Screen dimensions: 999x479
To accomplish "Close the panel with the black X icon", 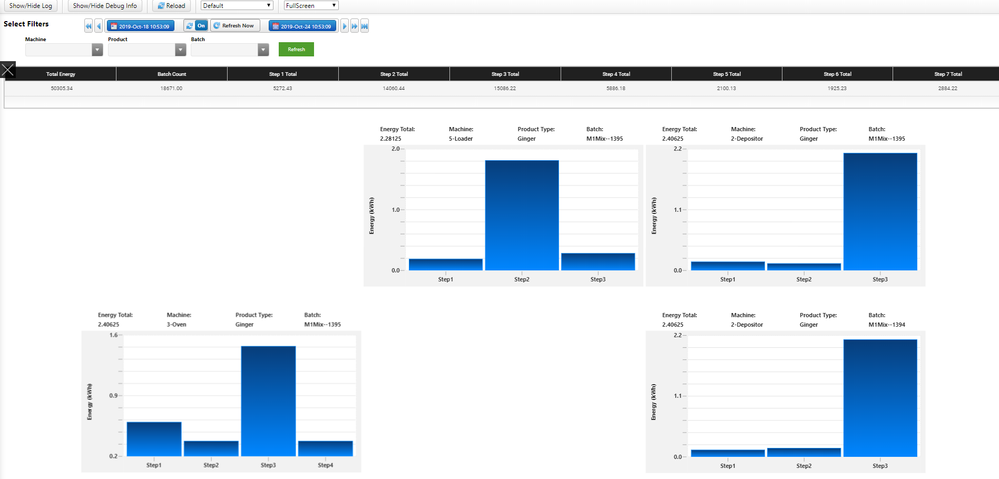I will (x=8, y=70).
